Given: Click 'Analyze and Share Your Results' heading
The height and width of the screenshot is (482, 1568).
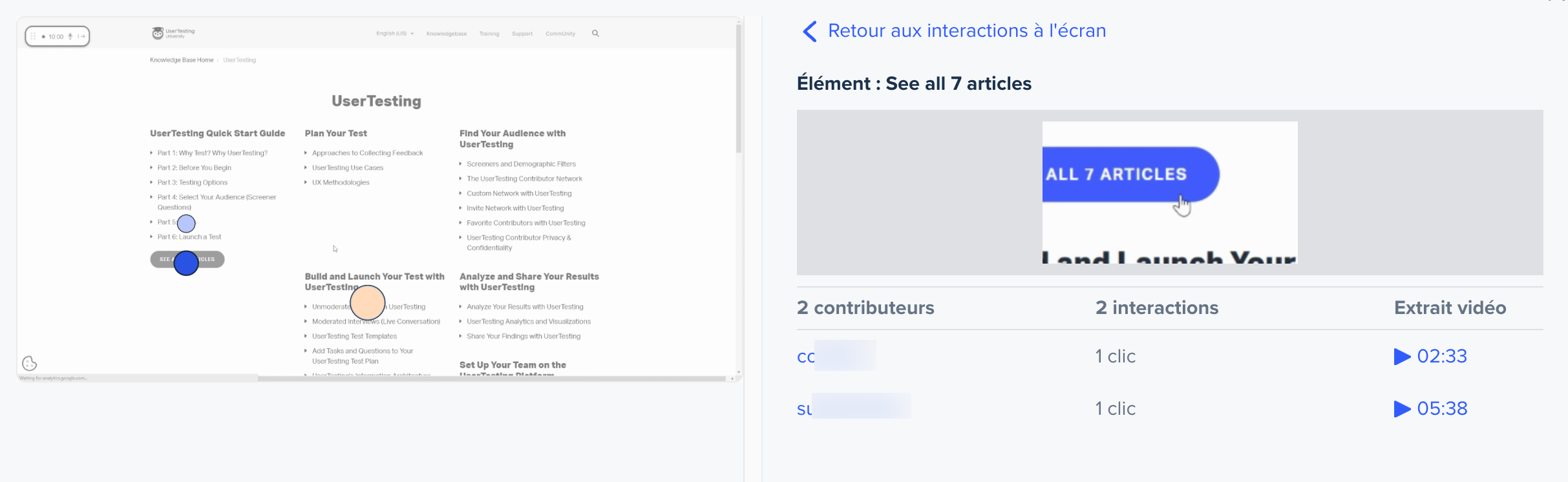Looking at the screenshot, I should tap(529, 282).
